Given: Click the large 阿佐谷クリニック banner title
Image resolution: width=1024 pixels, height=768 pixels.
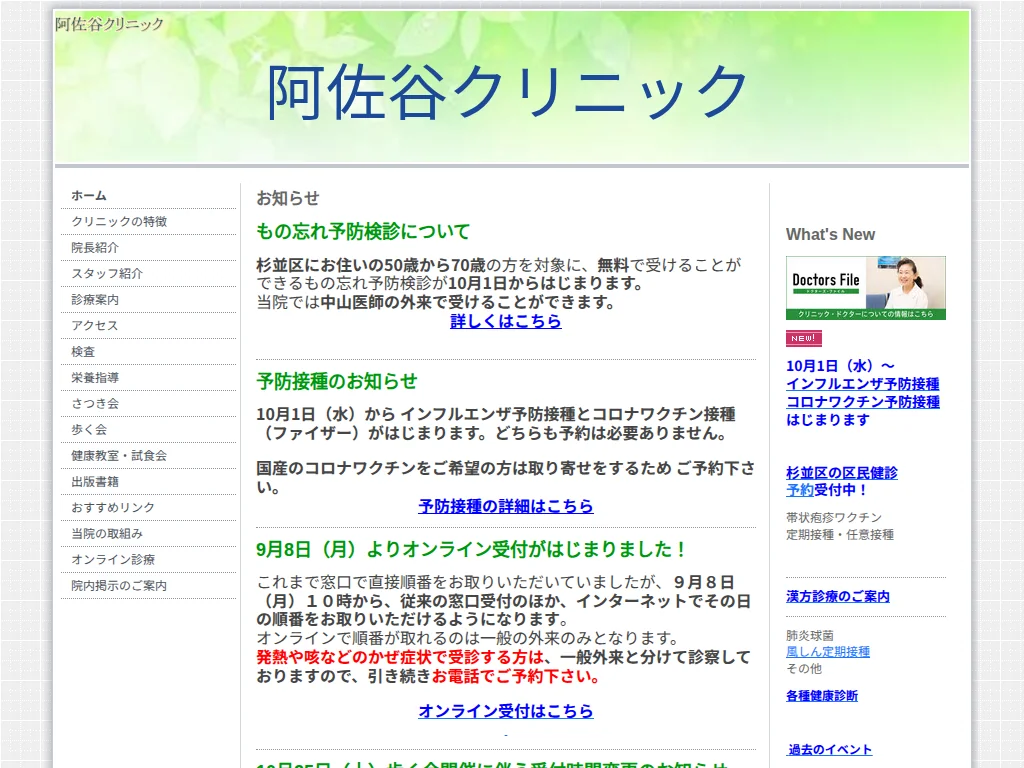Looking at the screenshot, I should click(x=507, y=92).
